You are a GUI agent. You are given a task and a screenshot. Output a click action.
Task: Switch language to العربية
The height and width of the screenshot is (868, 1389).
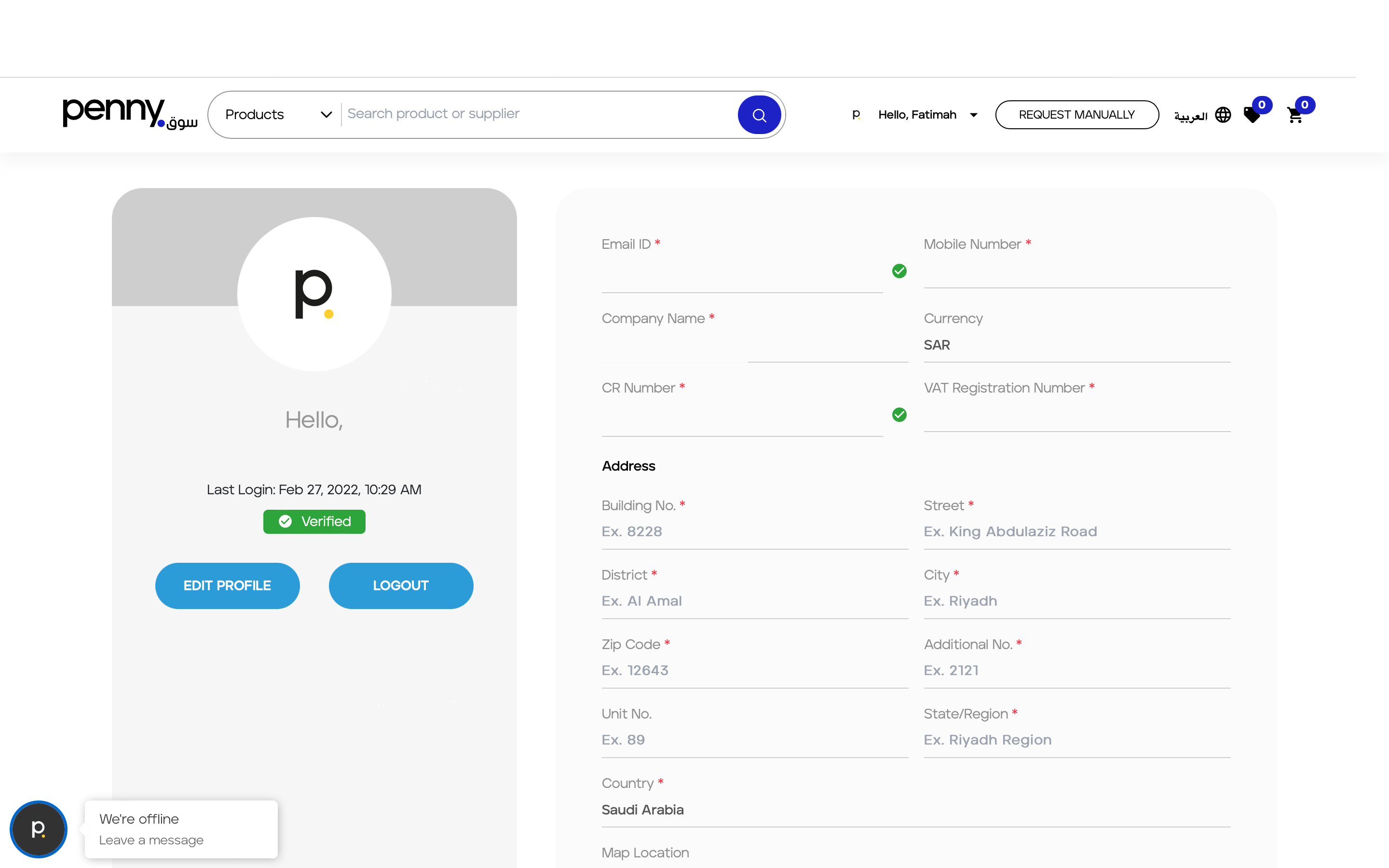coord(1190,115)
